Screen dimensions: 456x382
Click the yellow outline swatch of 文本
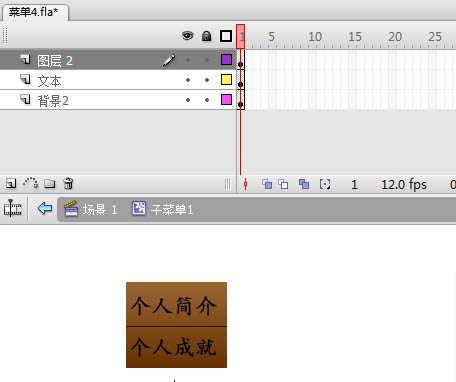pos(226,80)
